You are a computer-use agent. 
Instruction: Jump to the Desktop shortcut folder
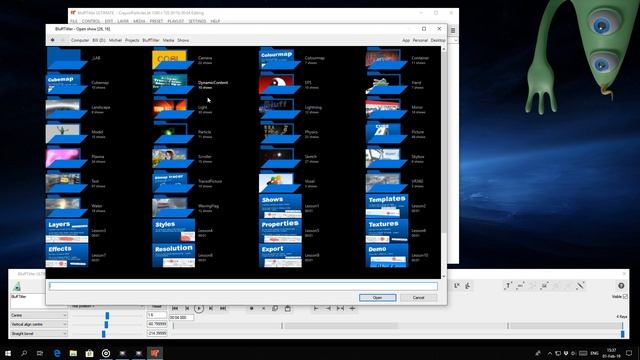[438, 40]
